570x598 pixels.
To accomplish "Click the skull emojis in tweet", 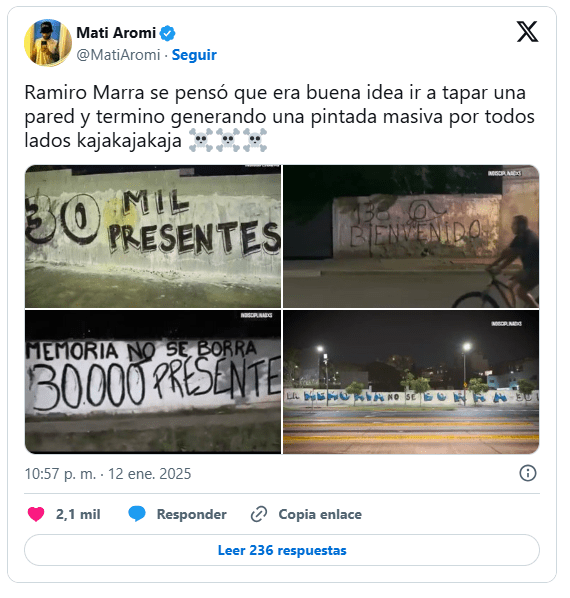I will coord(228,140).
